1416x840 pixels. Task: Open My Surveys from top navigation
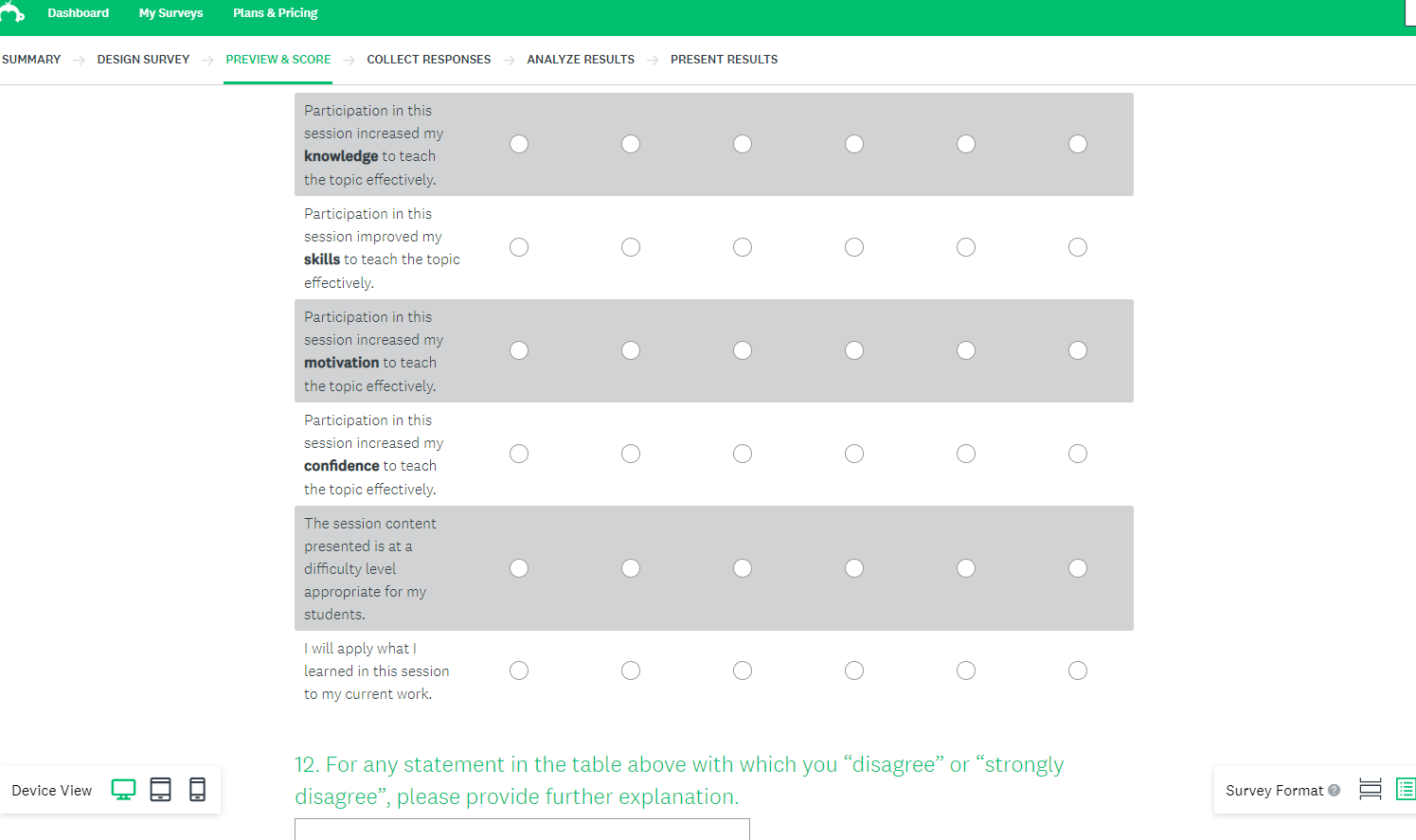click(170, 13)
